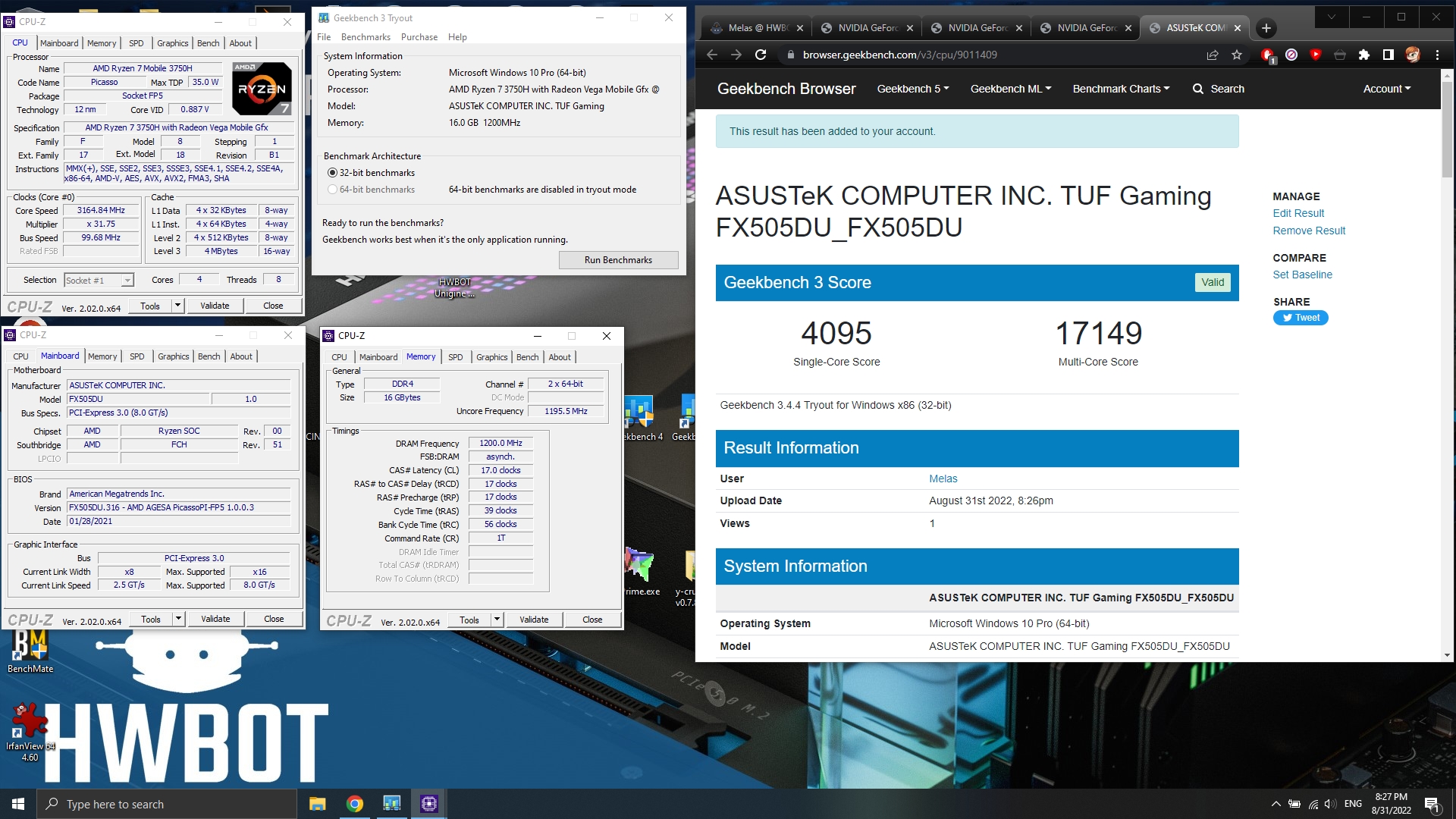Bookmark this page with star icon

[x=1237, y=55]
